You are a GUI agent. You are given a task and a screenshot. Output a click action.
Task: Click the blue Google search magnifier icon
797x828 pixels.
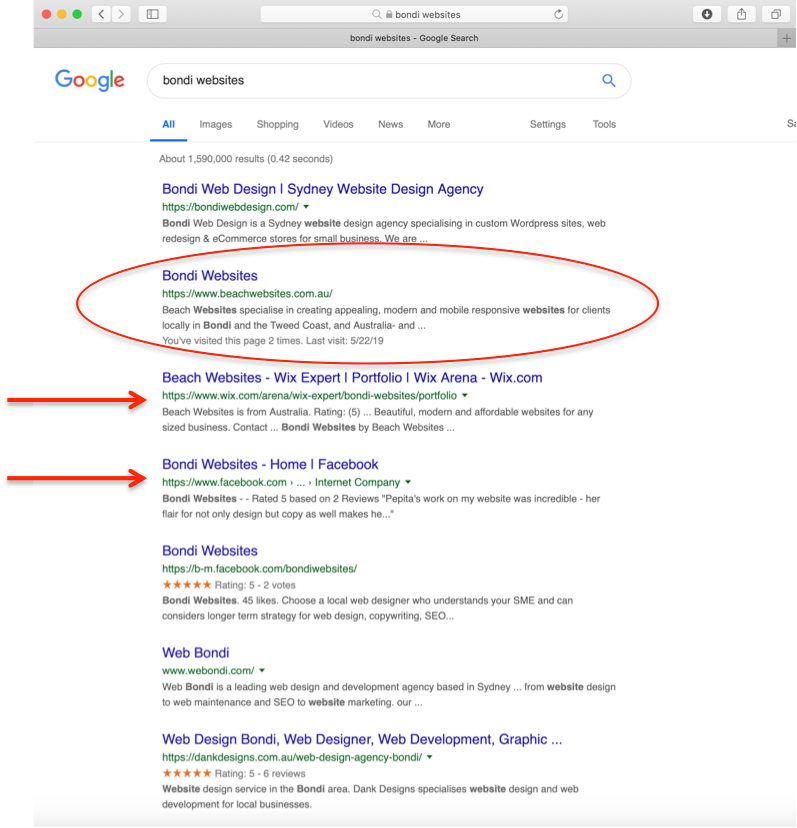coord(608,80)
